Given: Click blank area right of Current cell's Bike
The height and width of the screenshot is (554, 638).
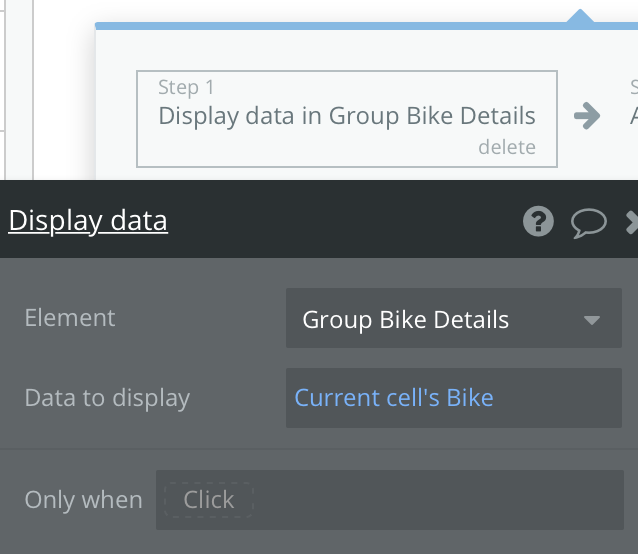Looking at the screenshot, I should point(560,398).
